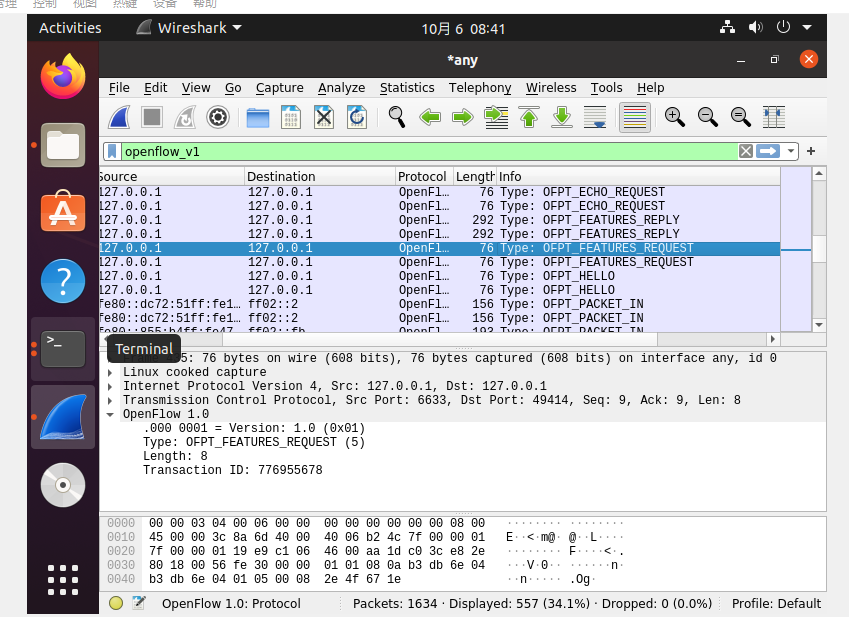Toggle packet list colorization
849x617 pixels.
(635, 117)
